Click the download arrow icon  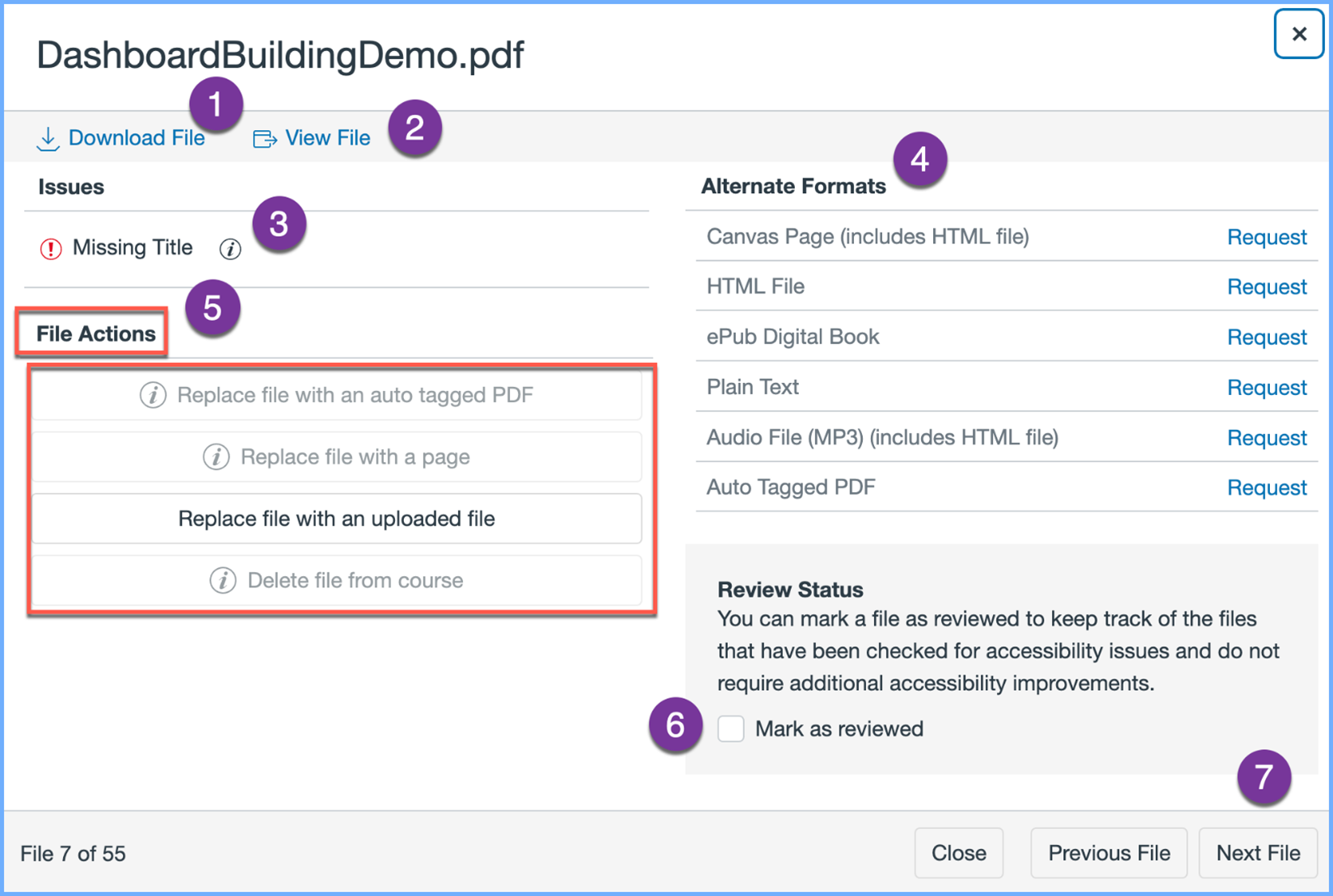coord(48,139)
